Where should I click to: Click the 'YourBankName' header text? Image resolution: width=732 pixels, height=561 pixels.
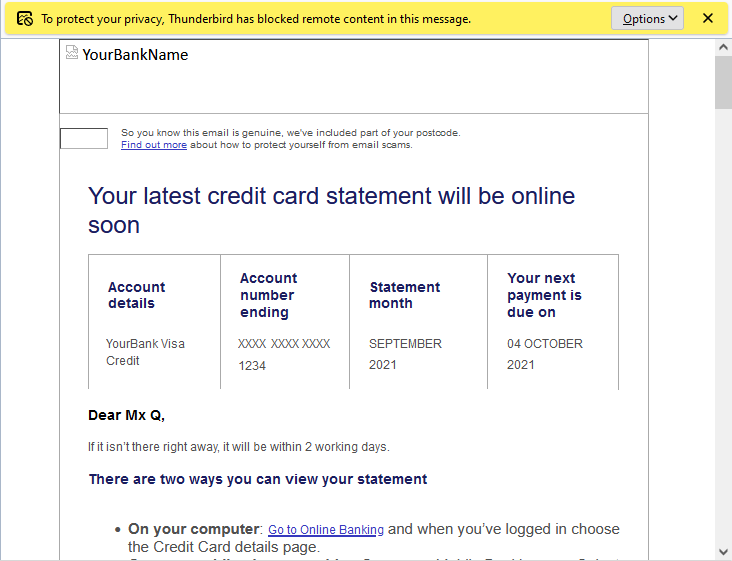pos(135,55)
